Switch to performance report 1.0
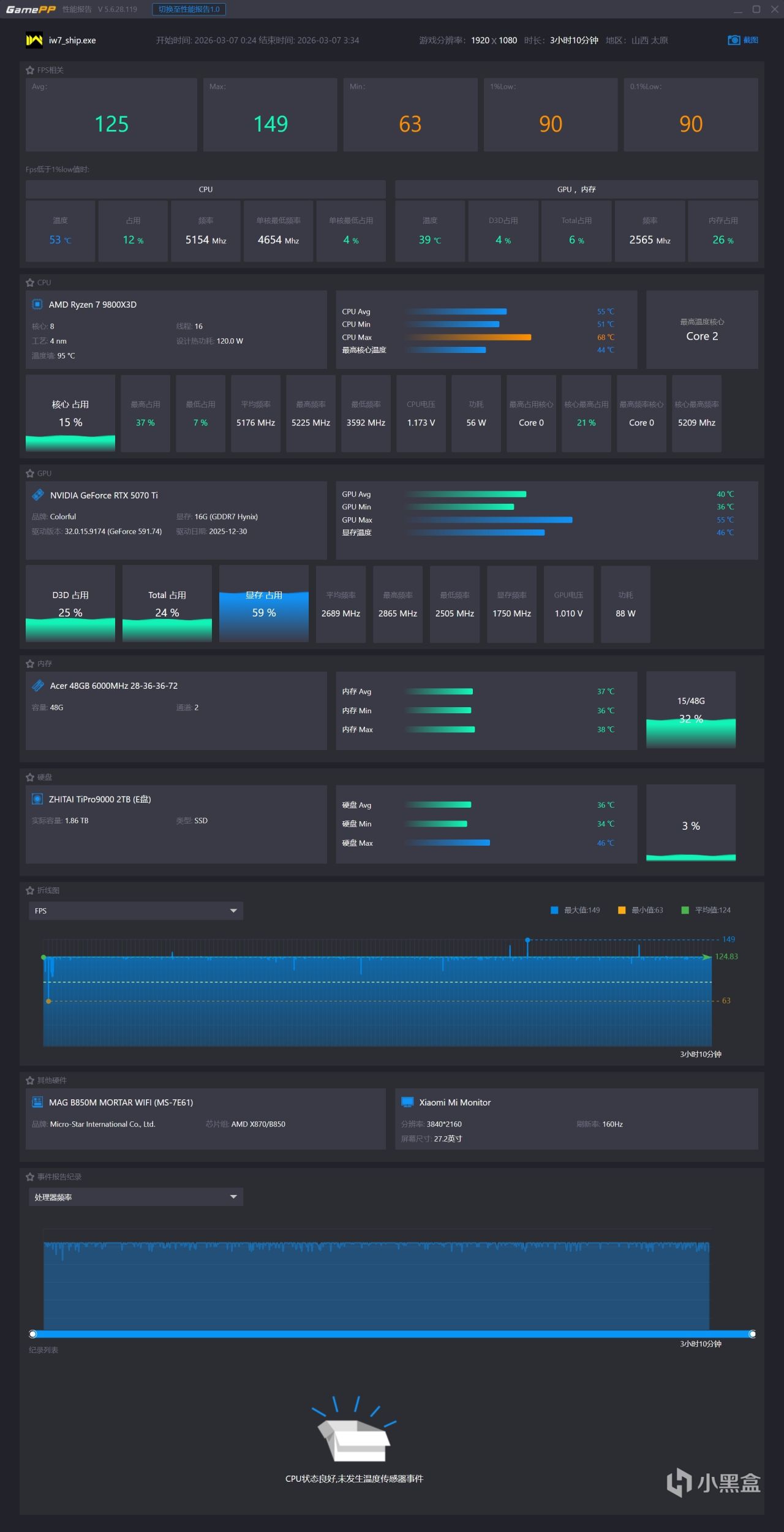The height and width of the screenshot is (1532, 784). [189, 9]
